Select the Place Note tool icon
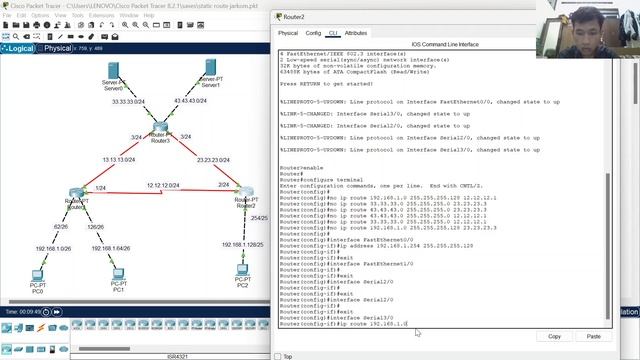The width and height of the screenshot is (640, 360). click(x=50, y=37)
